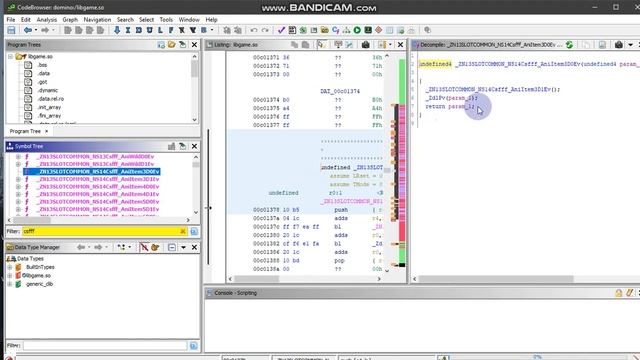Viewport: 640px width, 360px height.
Task: Expand the AniItem3D1Ev function node in Symbol Tree
Action: 18,179
